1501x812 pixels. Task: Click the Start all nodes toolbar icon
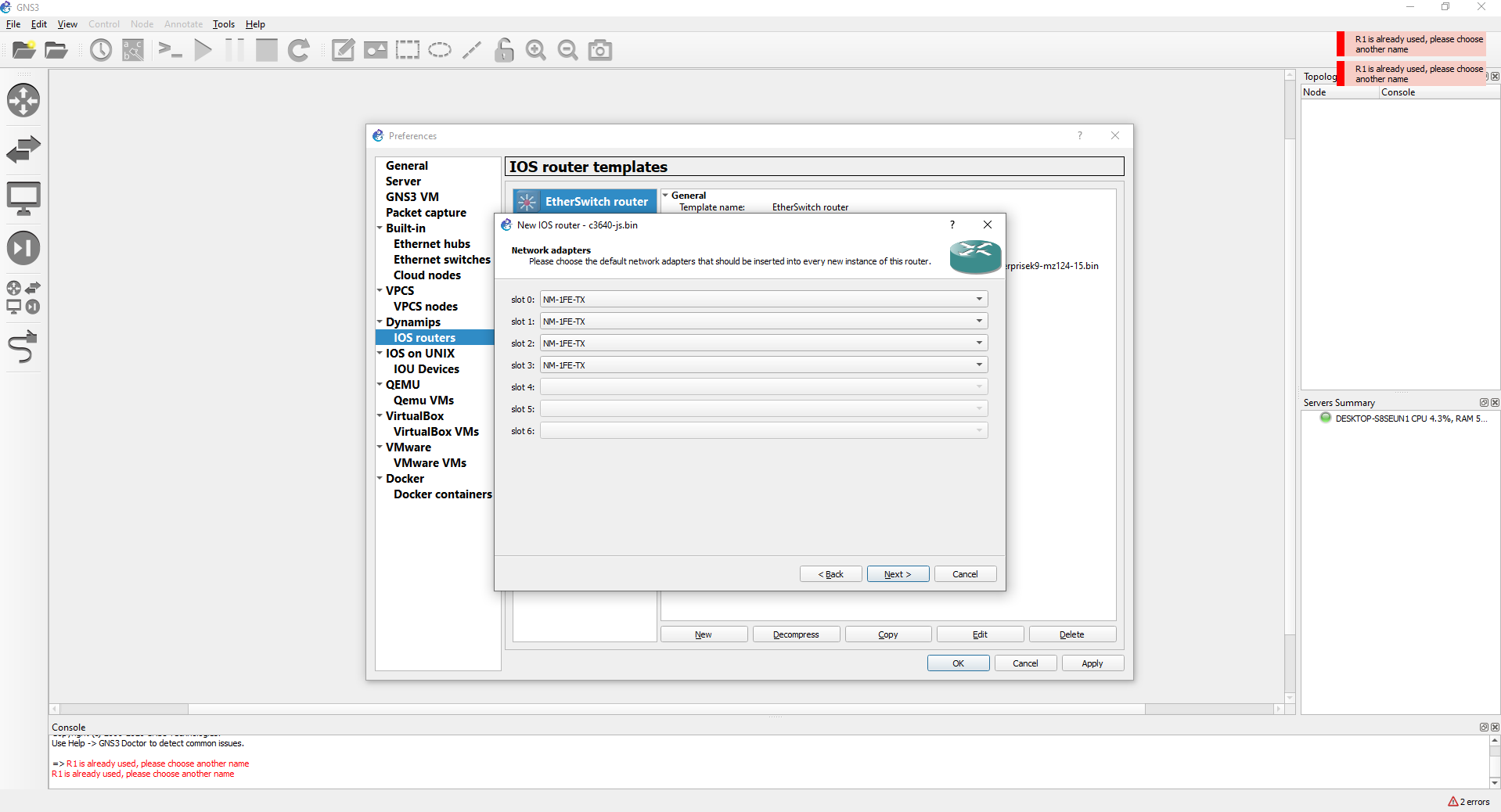pos(203,49)
